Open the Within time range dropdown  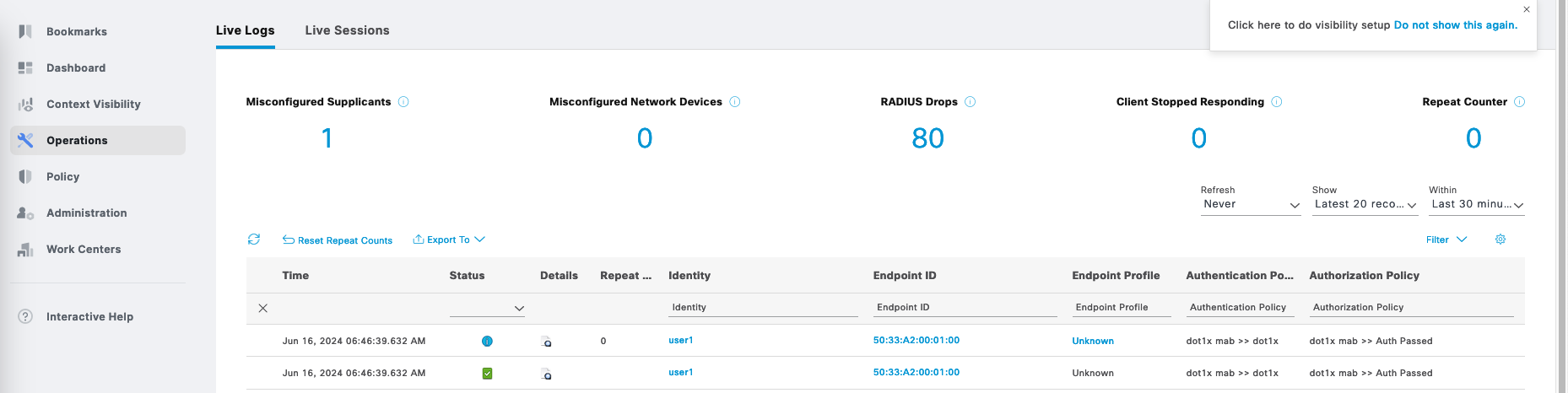(x=1475, y=205)
